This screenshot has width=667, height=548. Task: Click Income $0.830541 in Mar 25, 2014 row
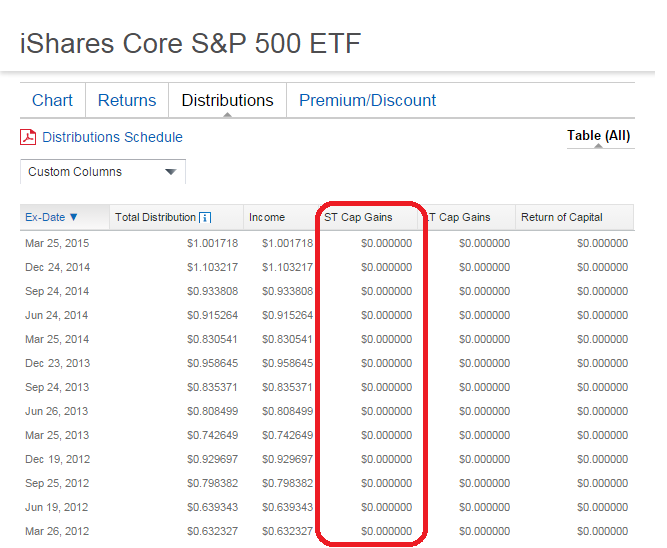point(288,340)
